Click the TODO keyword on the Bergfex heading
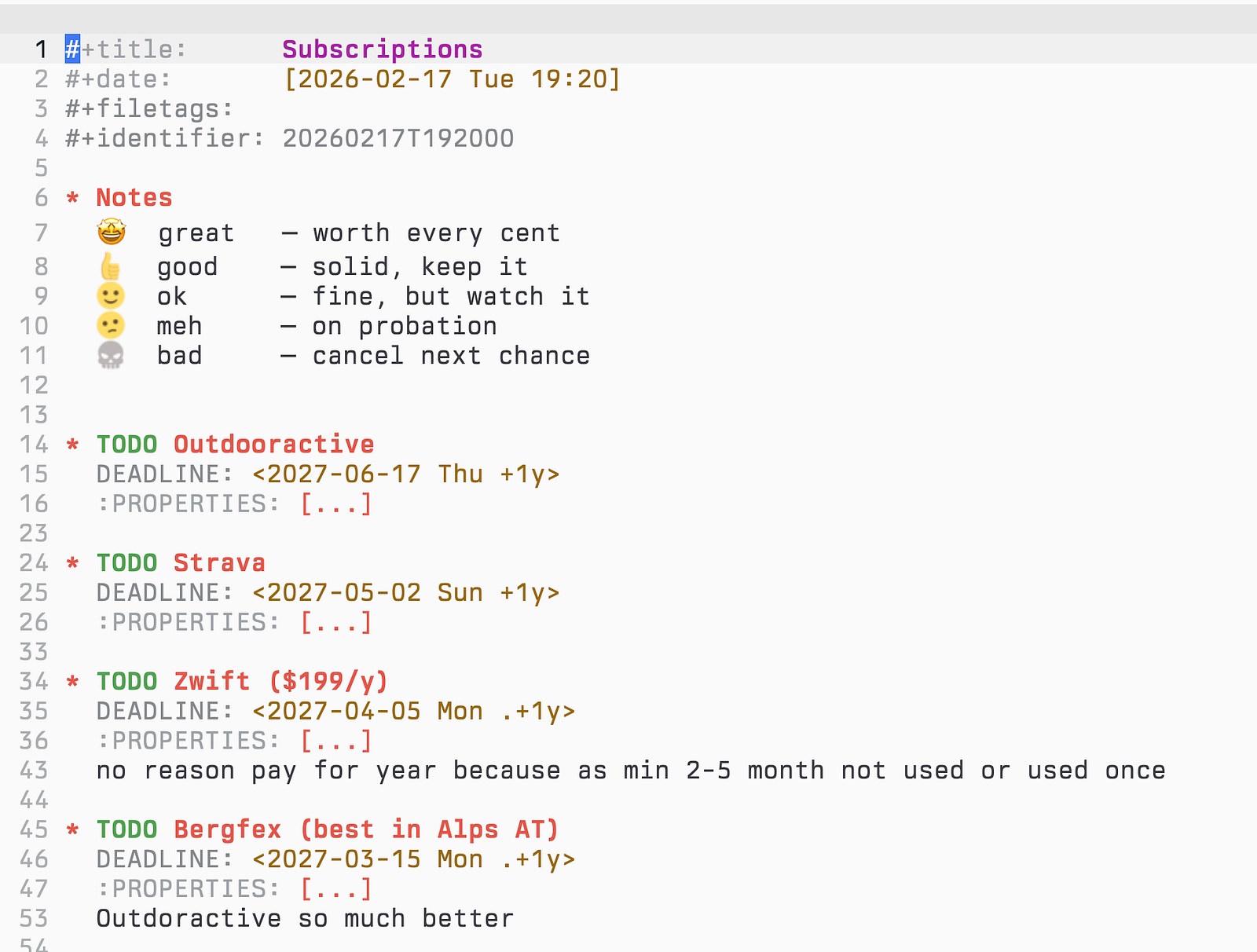 point(126,830)
